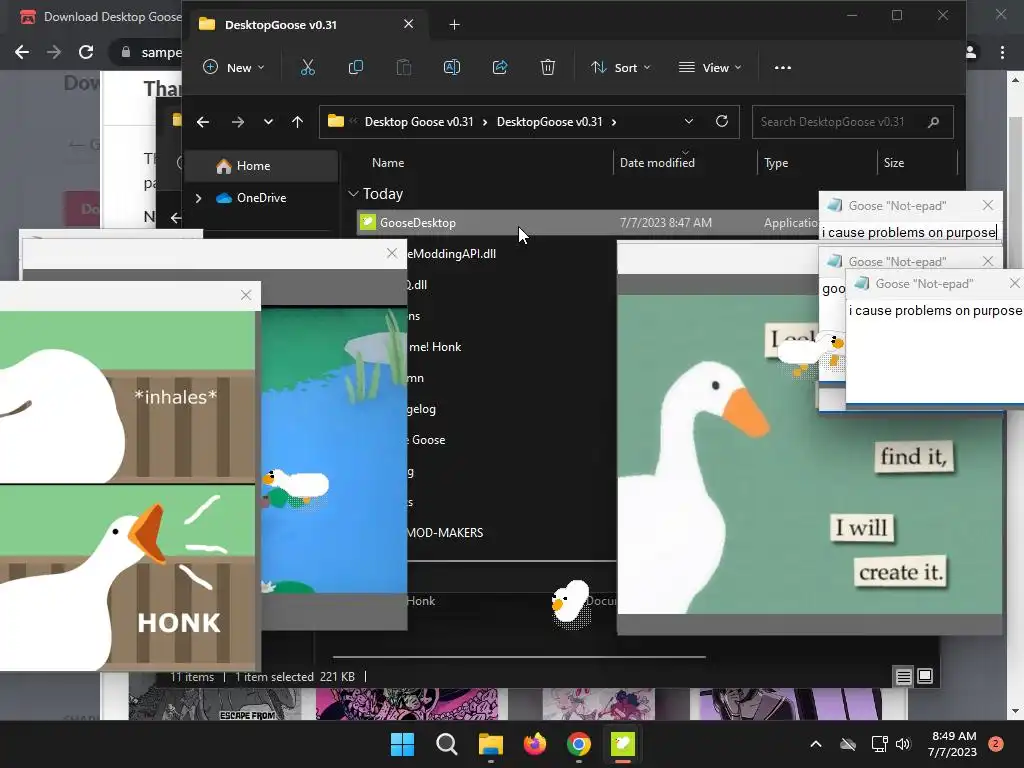Click the Rename icon in Explorer toolbar
1024x768 pixels.
tap(452, 67)
